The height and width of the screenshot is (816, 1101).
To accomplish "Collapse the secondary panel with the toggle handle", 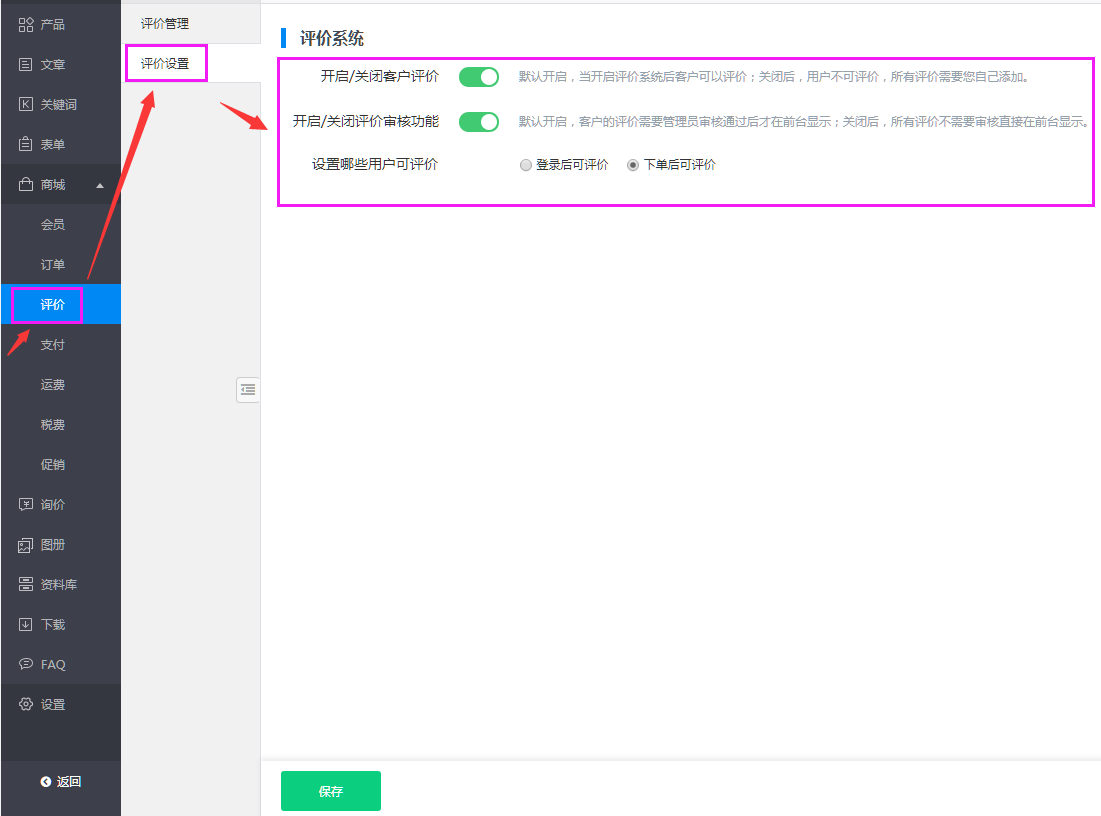I will click(248, 390).
